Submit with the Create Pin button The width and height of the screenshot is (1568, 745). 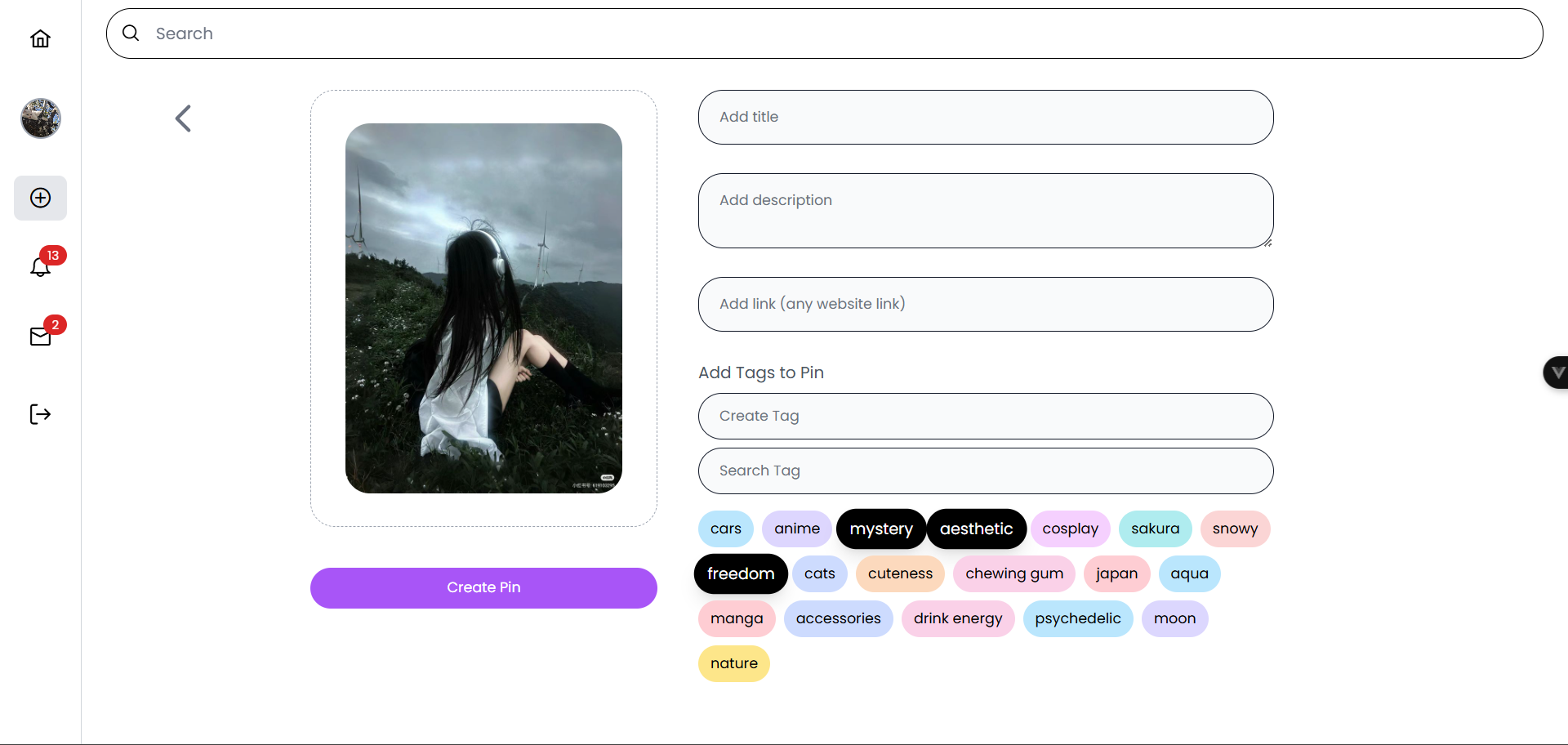[483, 587]
